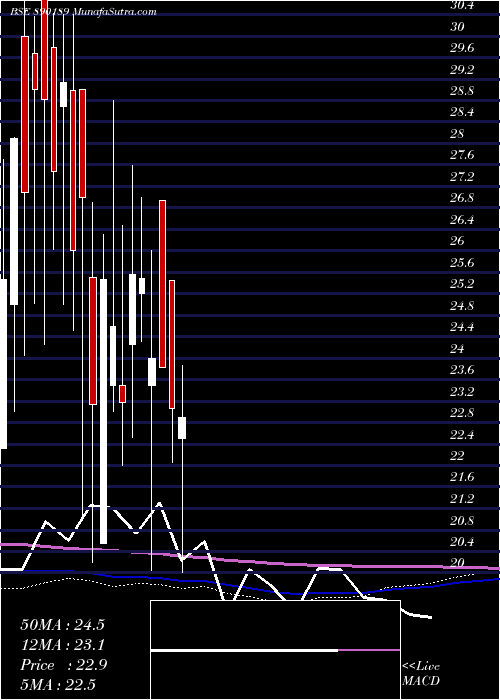Click the 26.8 axis label
The height and width of the screenshot is (700, 500).
click(462, 198)
